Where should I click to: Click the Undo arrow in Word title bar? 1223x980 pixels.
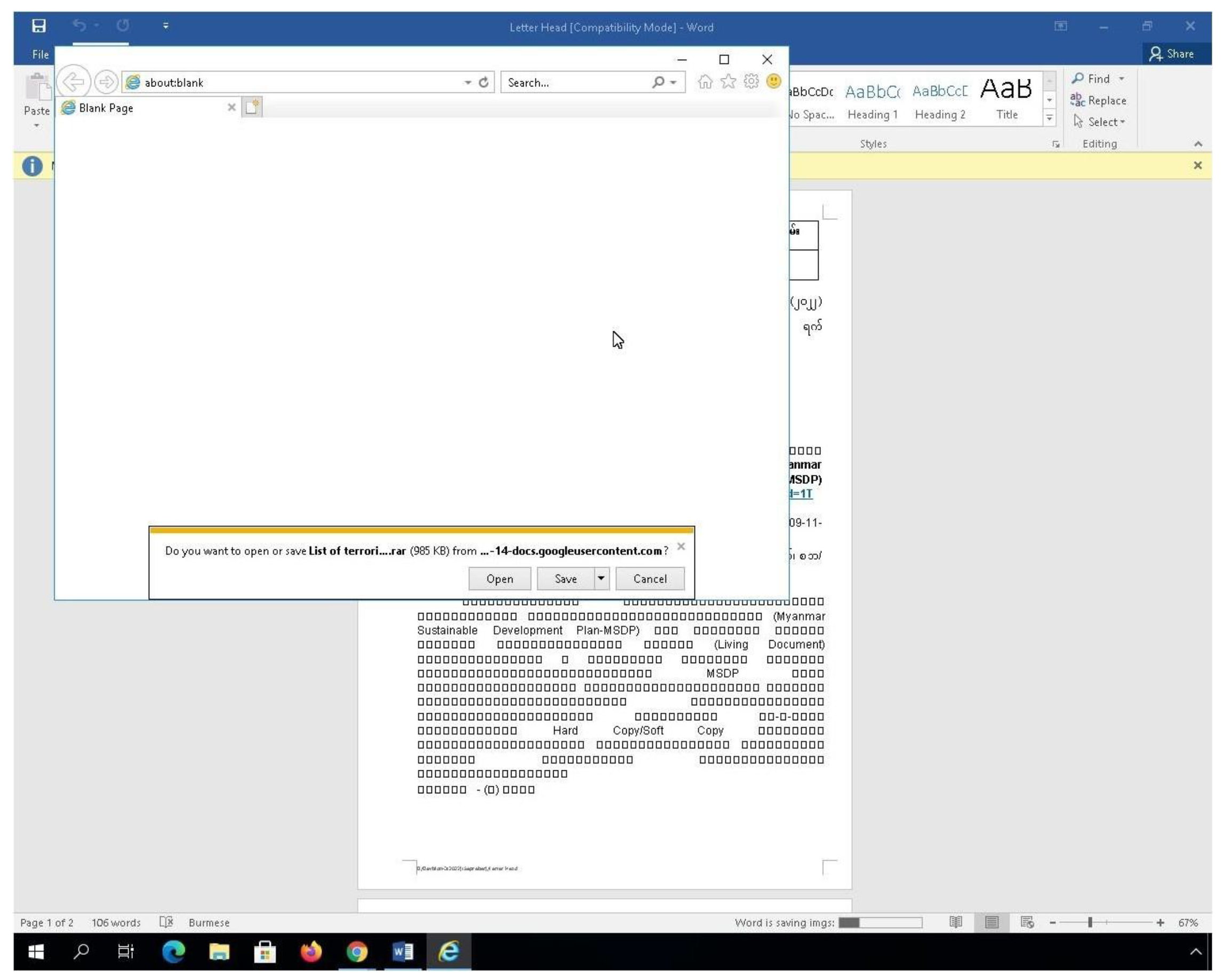79,25
